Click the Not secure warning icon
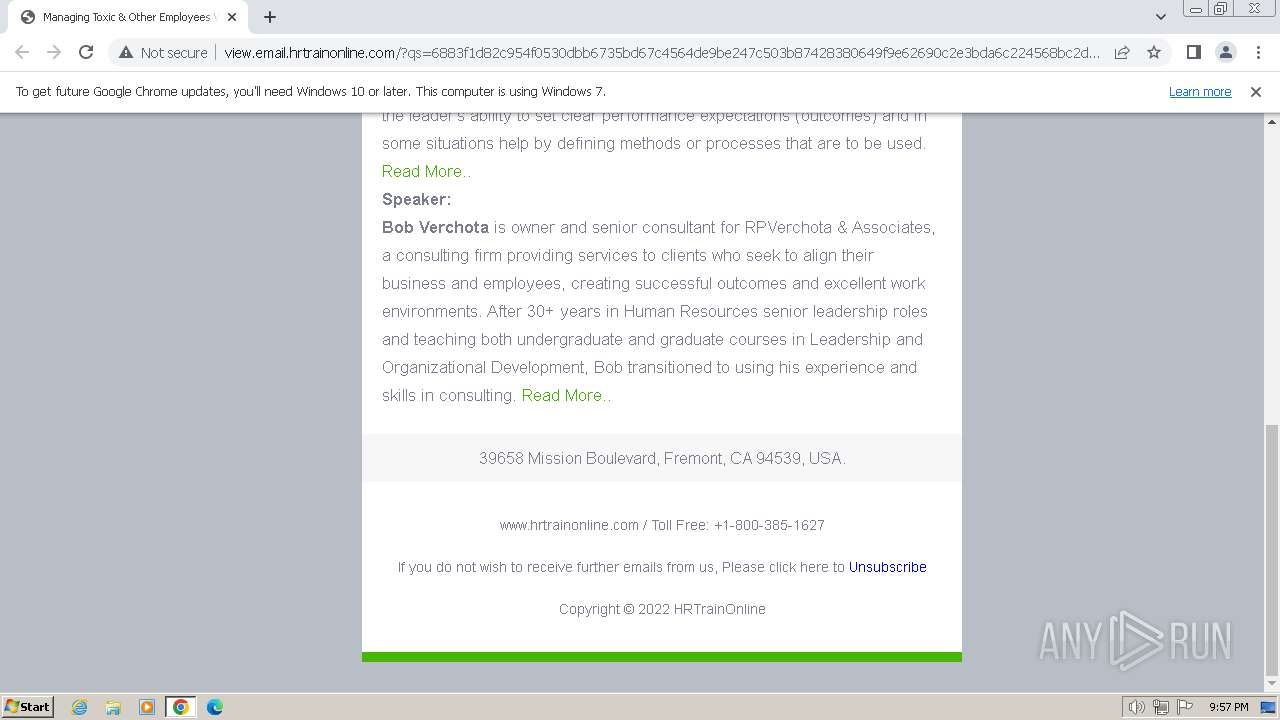The image size is (1280, 720). coord(126,53)
